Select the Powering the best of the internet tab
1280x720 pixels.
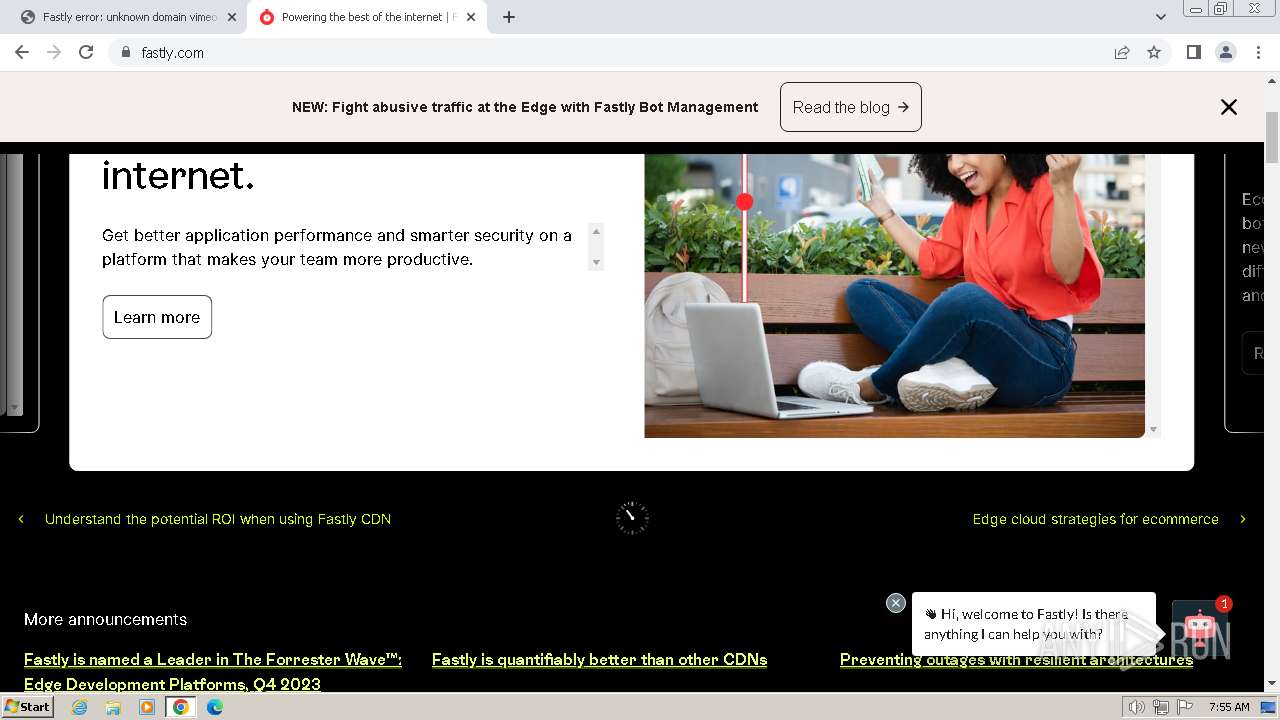pos(367,17)
